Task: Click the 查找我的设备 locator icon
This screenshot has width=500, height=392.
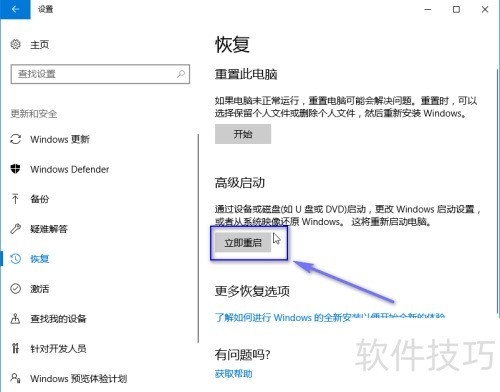Action: pyautogui.click(x=16, y=319)
